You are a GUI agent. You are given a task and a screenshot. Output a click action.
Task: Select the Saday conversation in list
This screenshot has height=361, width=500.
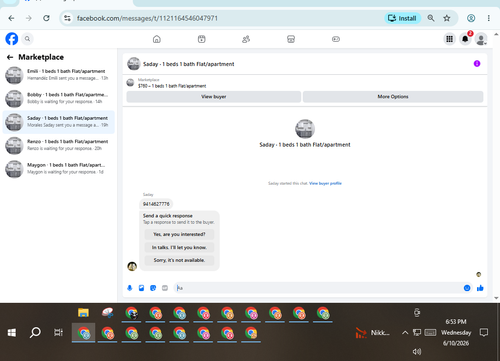(x=59, y=122)
